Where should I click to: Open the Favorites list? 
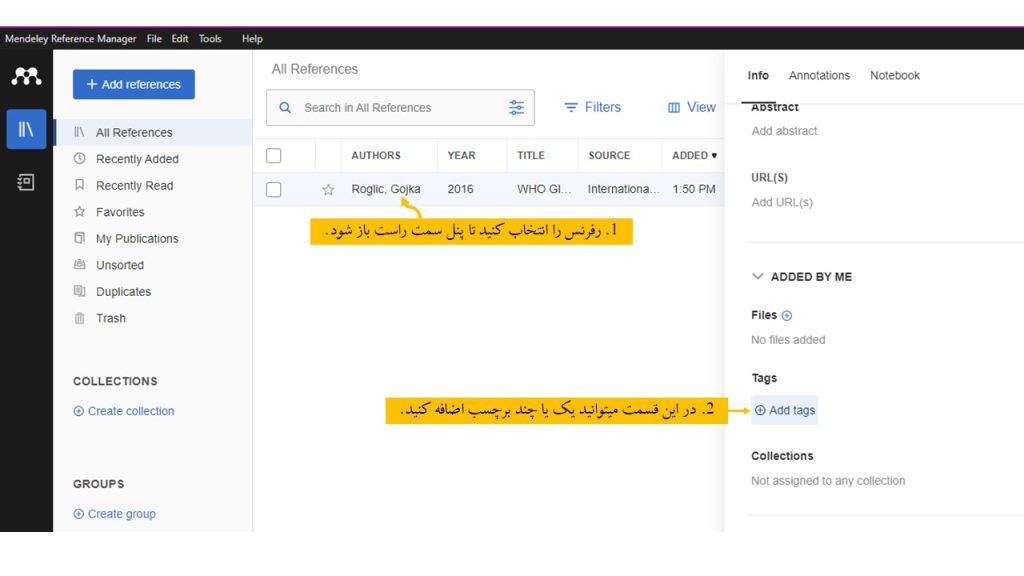pos(119,212)
